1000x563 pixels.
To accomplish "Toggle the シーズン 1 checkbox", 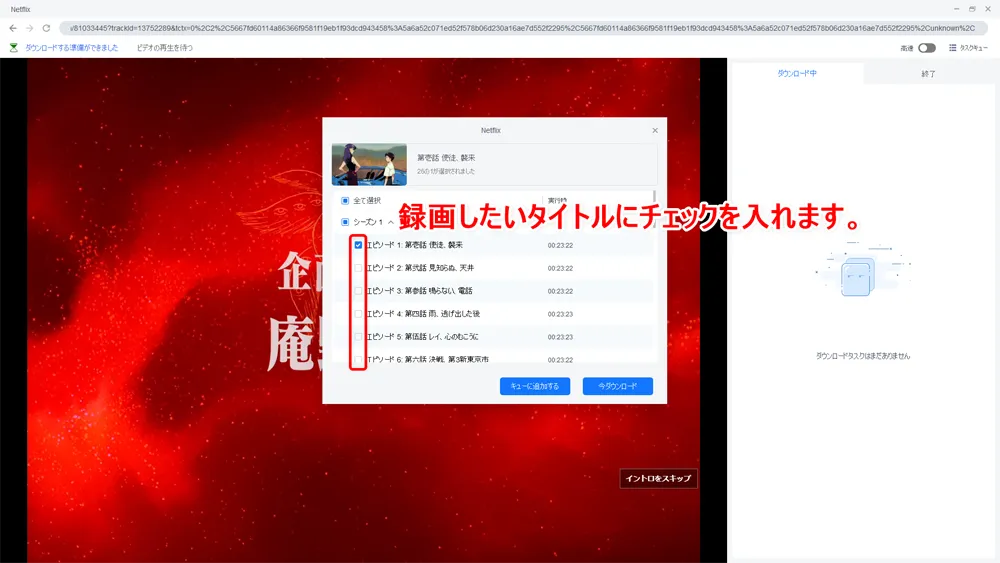I will coord(345,222).
